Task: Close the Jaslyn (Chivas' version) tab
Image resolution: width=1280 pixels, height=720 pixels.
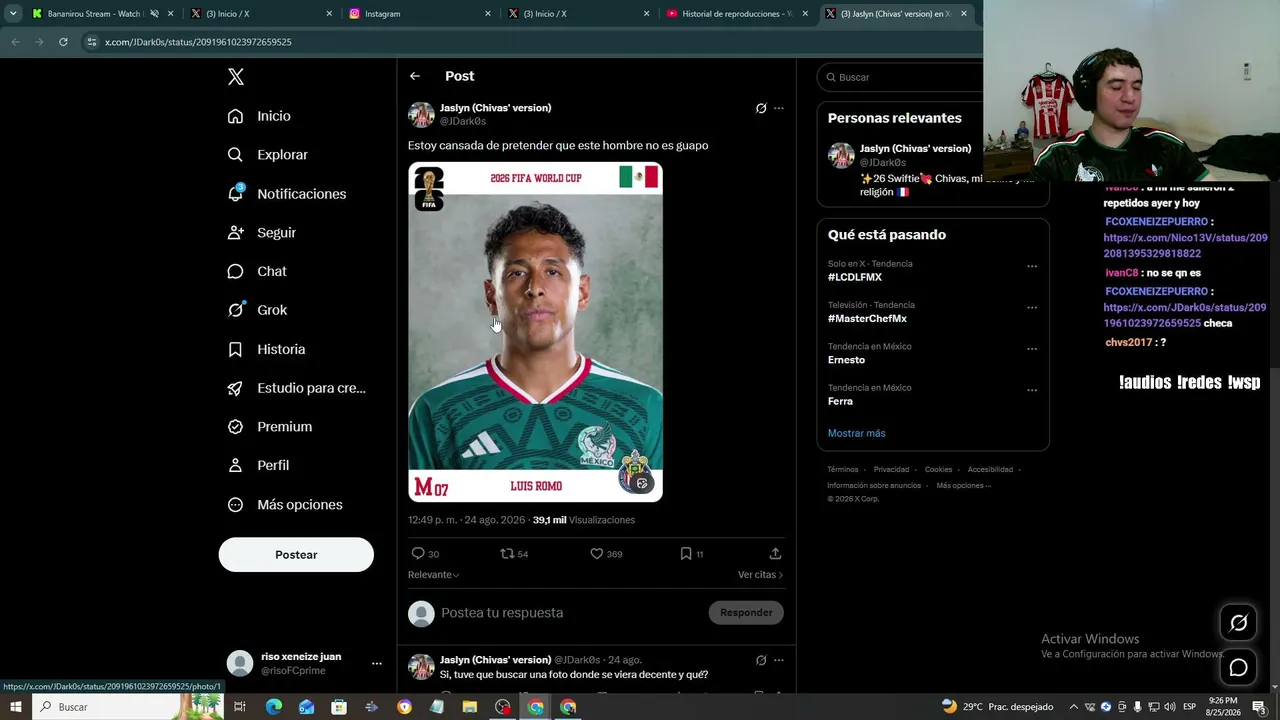Action: pyautogui.click(x=964, y=14)
